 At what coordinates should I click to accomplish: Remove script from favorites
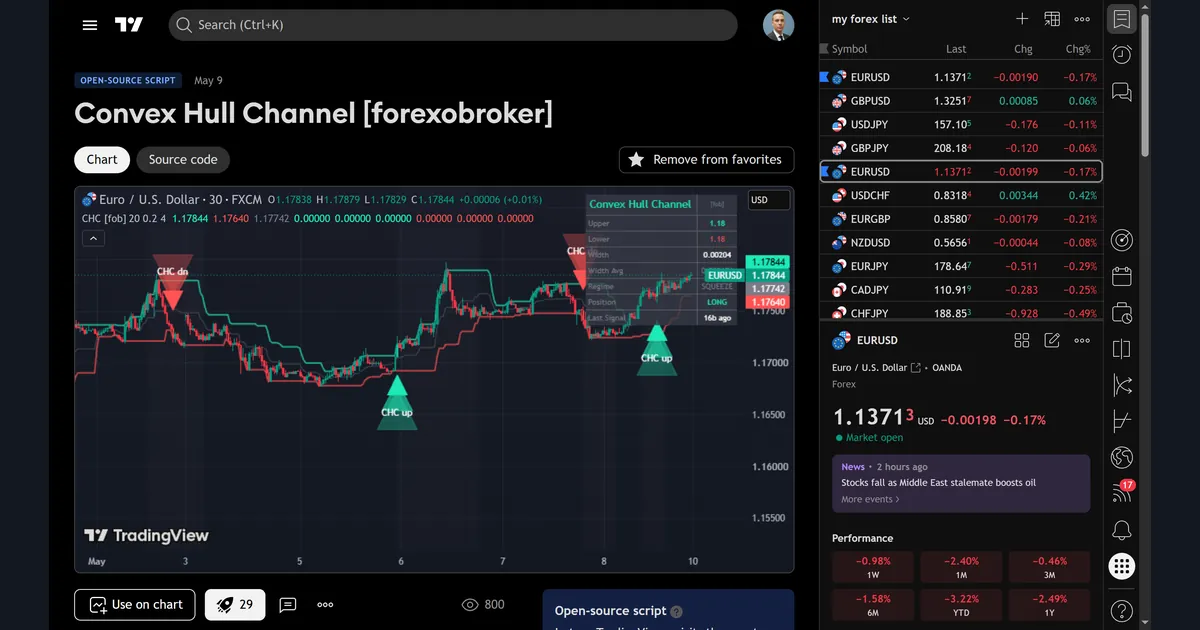tap(706, 159)
